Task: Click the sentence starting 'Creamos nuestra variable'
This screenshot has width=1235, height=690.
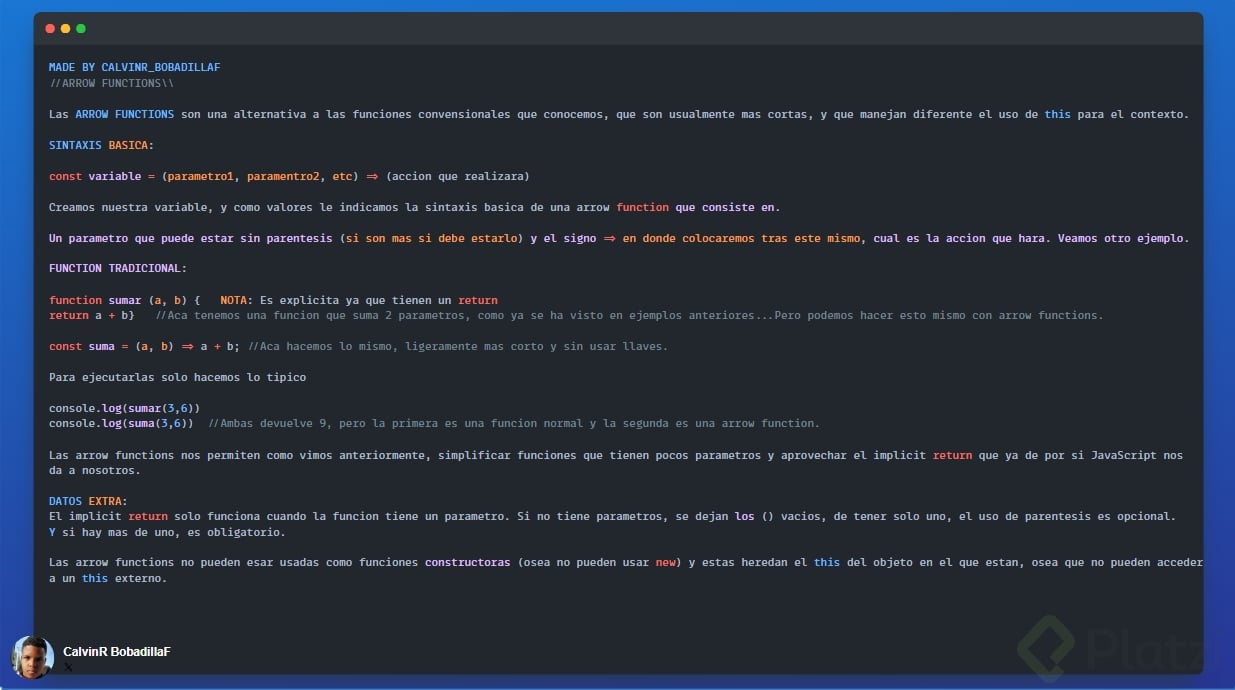Action: click(414, 208)
